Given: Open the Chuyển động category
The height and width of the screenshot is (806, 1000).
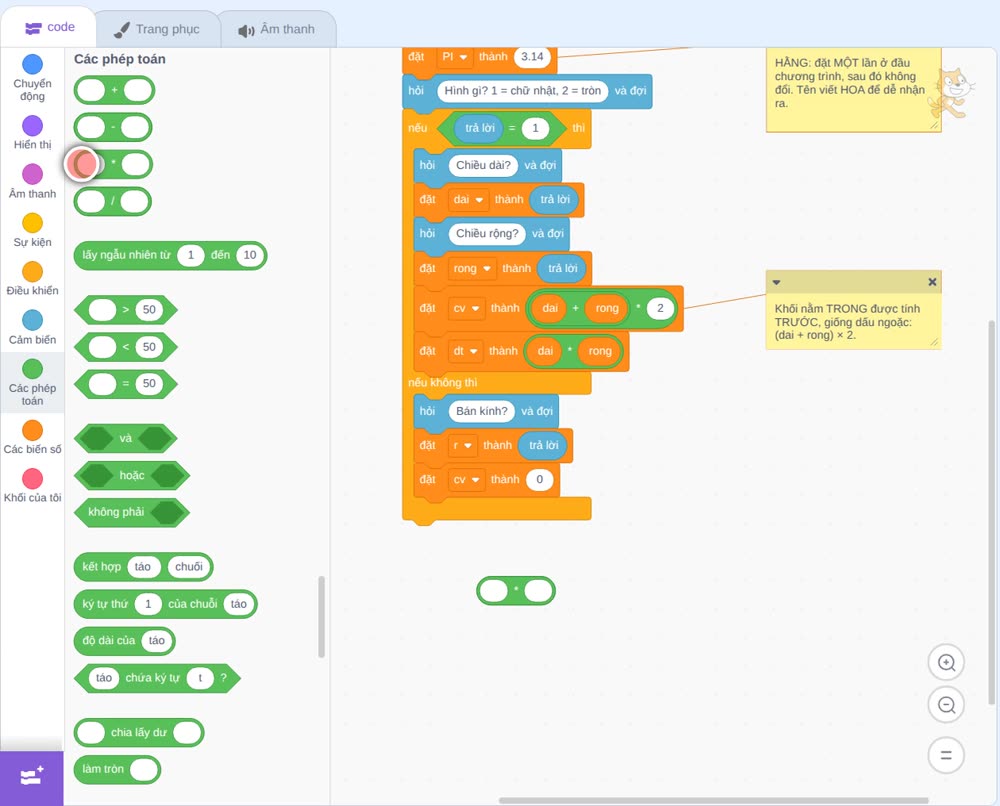Looking at the screenshot, I should click(32, 78).
